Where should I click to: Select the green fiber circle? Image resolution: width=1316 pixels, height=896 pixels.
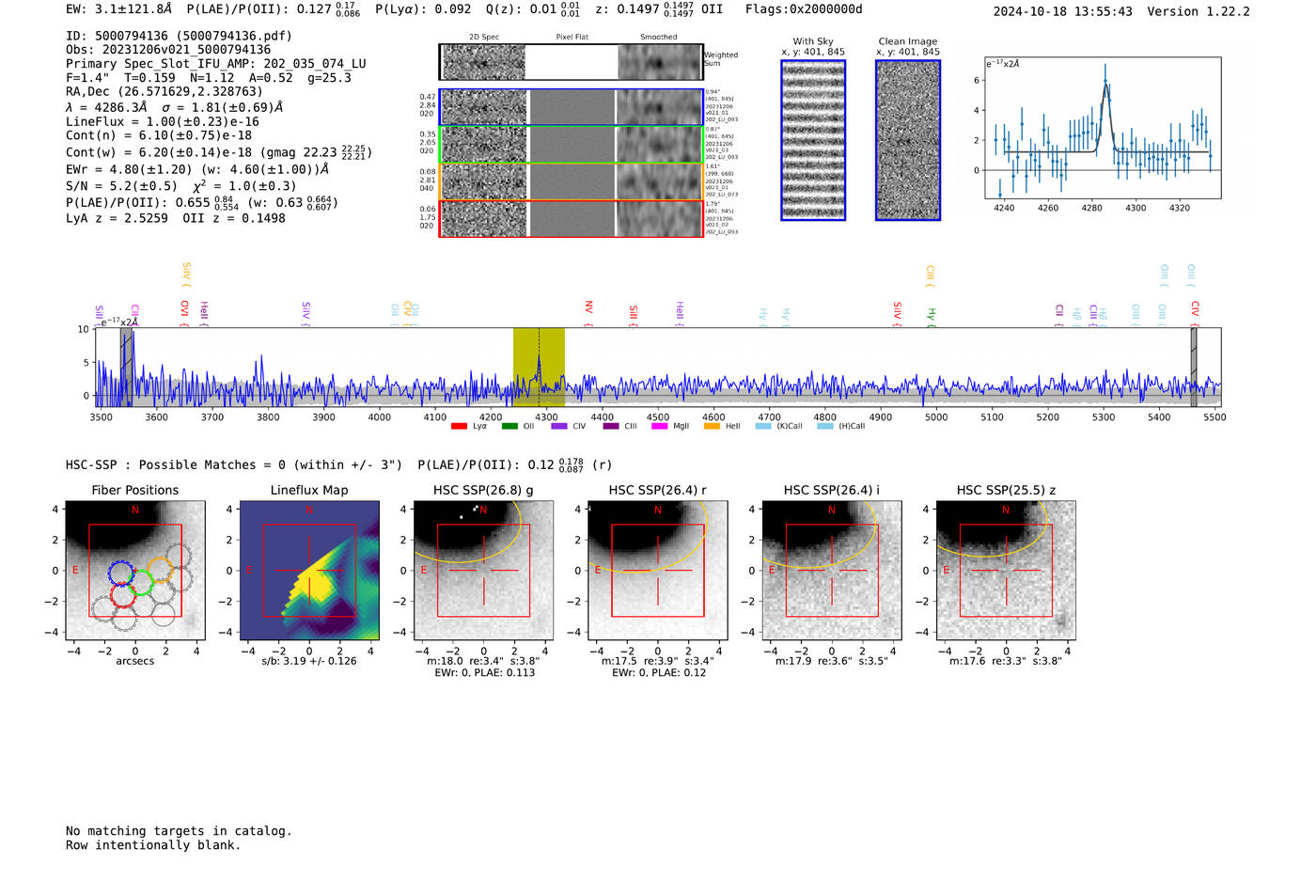[x=141, y=583]
